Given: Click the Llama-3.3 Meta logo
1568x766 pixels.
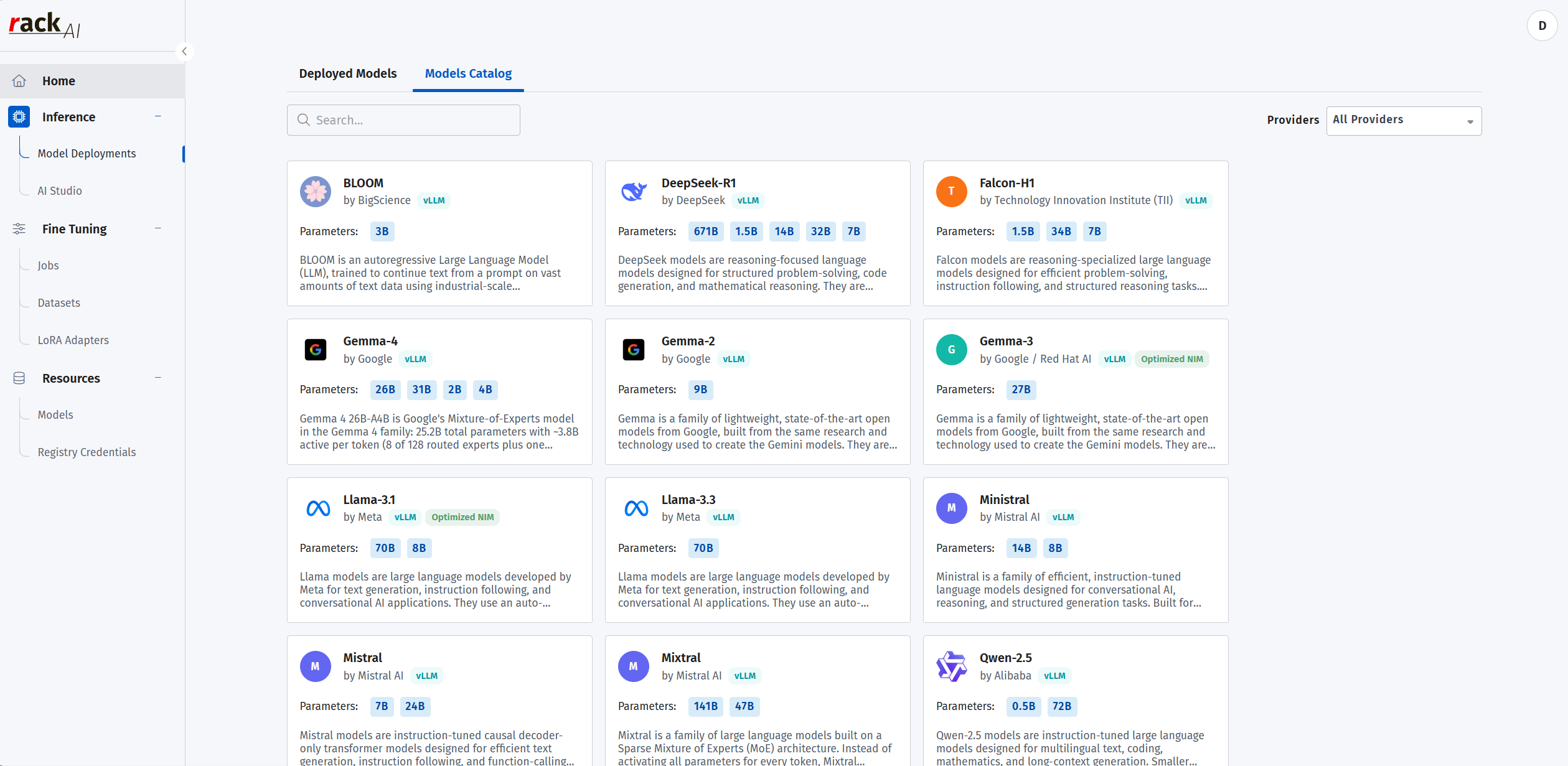Looking at the screenshot, I should (x=636, y=508).
